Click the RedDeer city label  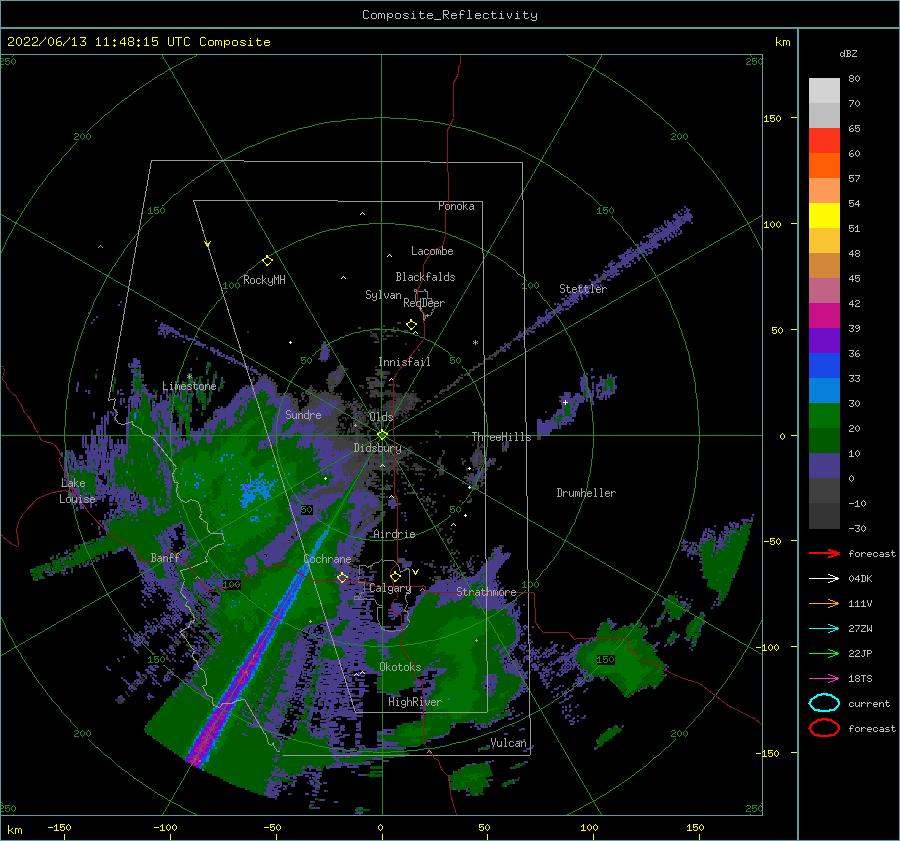tap(424, 303)
